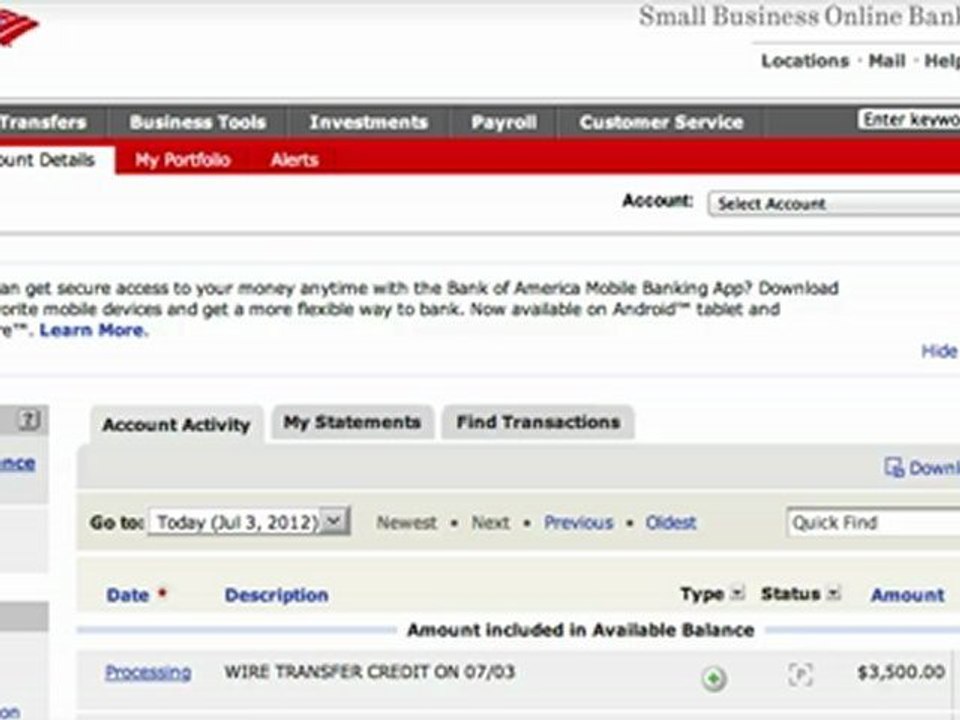The width and height of the screenshot is (960, 720).
Task: Click the Locations link
Action: (805, 61)
